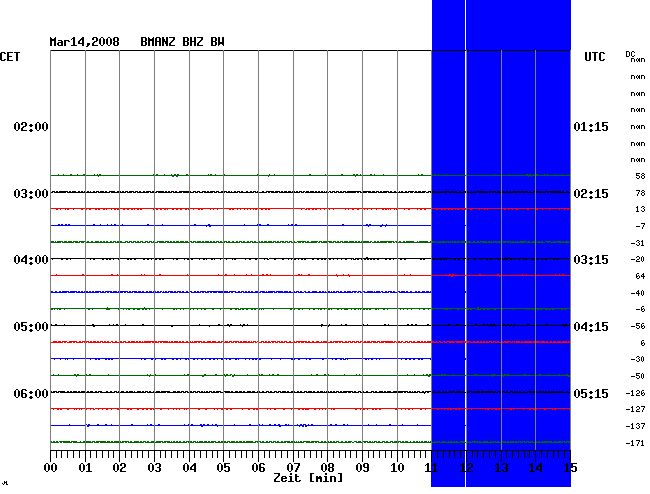
Task: Click the 01 minute axis label
Action: click(x=85, y=468)
